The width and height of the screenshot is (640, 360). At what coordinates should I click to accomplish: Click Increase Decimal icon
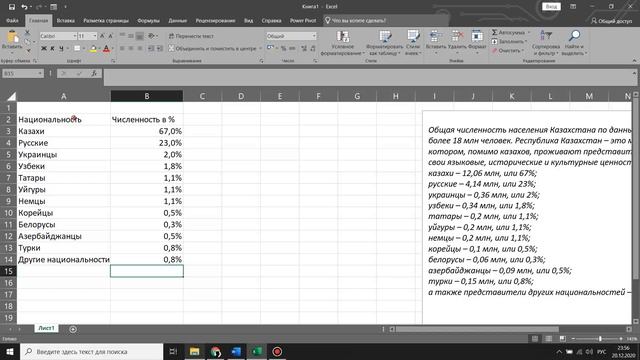point(304,49)
